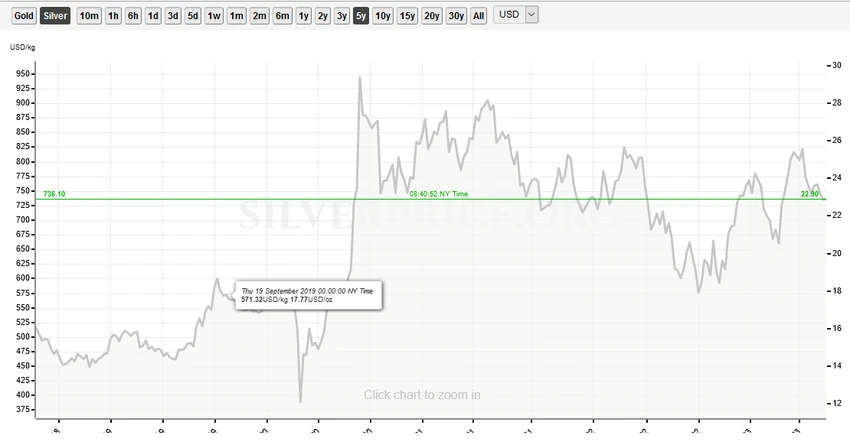
Task: Select the 20y range button
Action: click(432, 16)
